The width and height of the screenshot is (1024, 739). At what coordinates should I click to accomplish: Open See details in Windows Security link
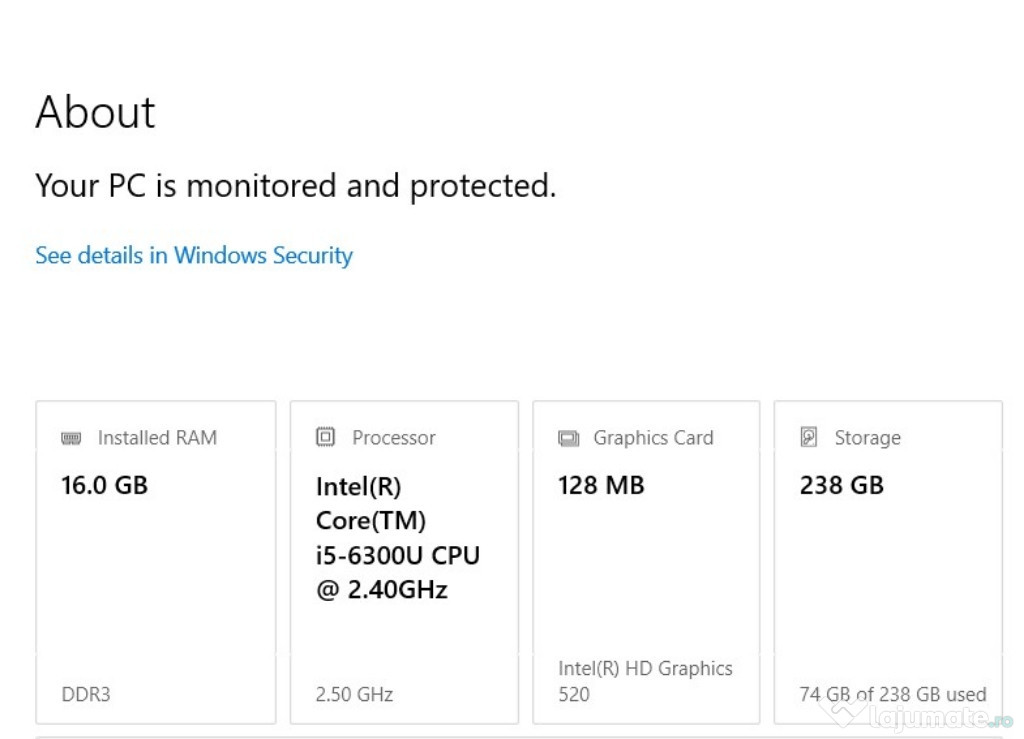[194, 255]
